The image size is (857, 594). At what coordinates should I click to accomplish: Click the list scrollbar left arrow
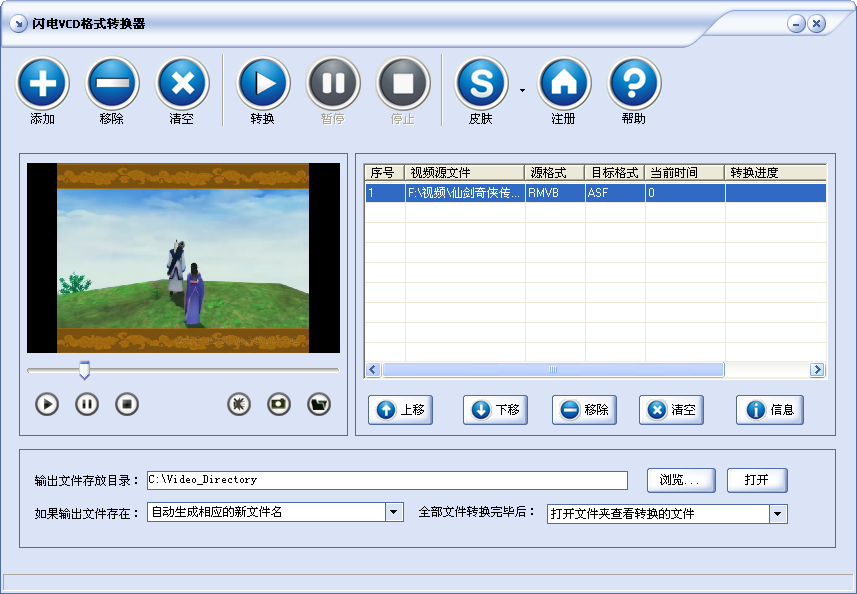[x=373, y=370]
